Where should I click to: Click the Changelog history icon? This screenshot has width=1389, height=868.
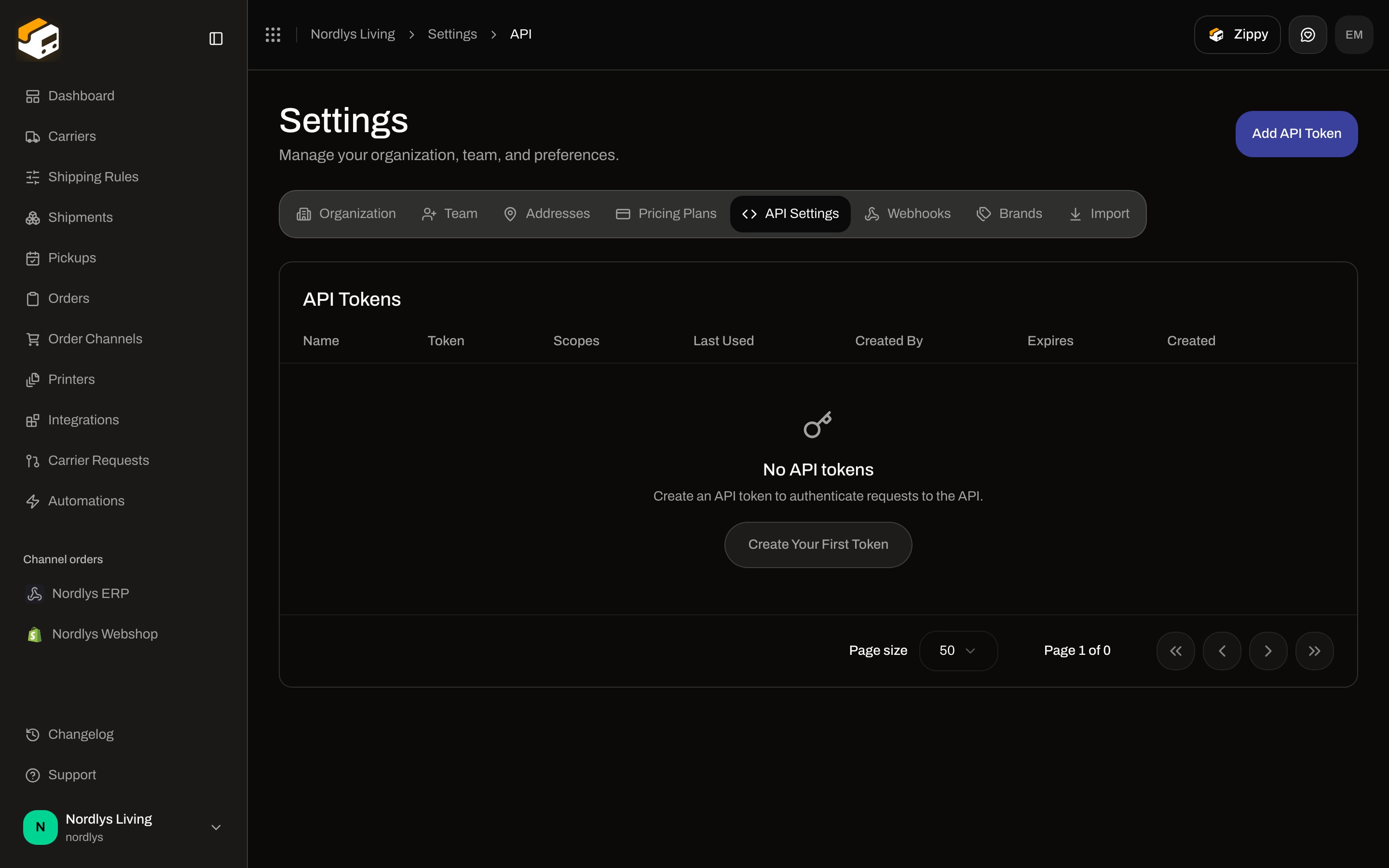coord(33,734)
